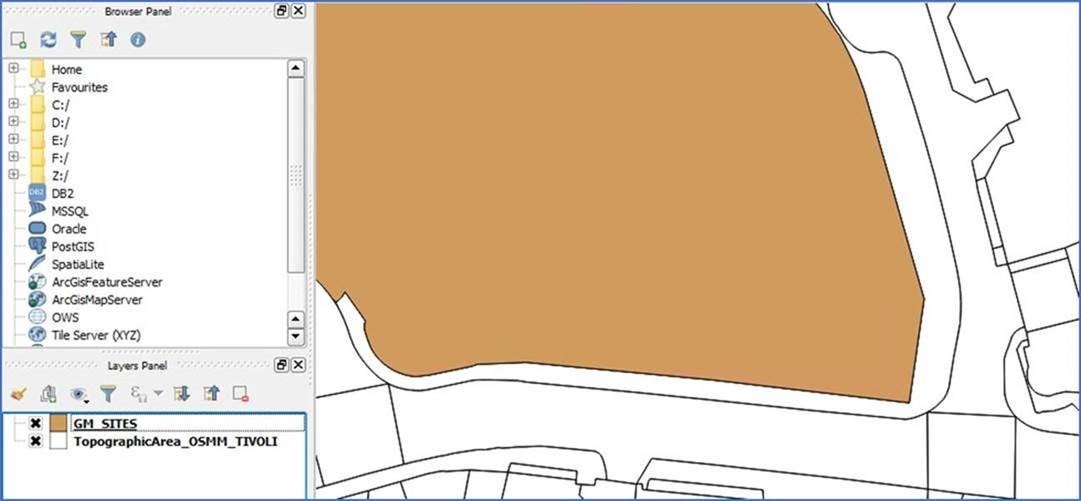Expand the E:/ drive node

13,140
